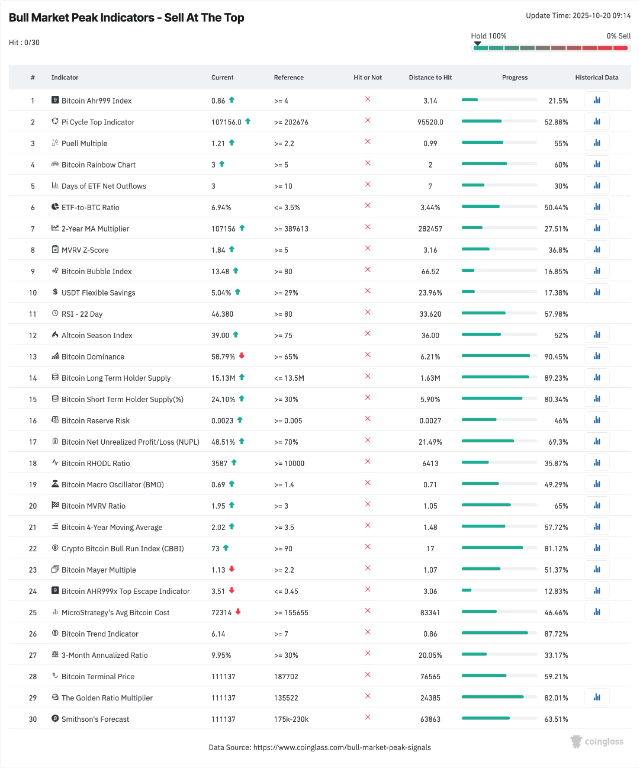Click the Distance to Hit column header
The height and width of the screenshot is (768, 639).
430,77
